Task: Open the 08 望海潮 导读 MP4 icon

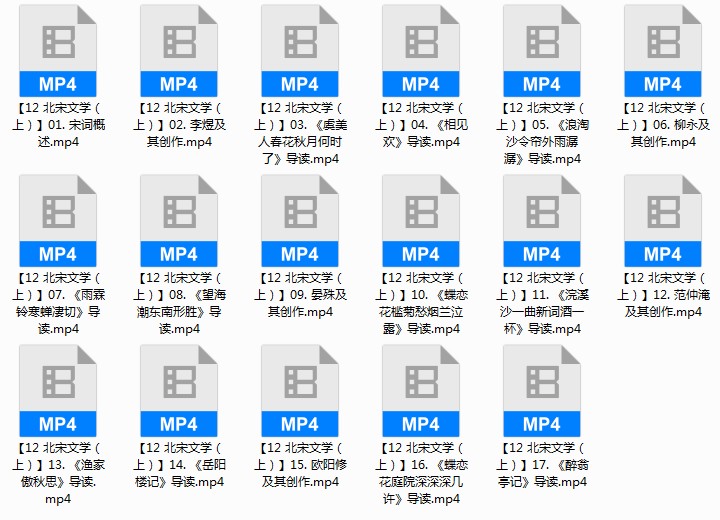Action: pyautogui.click(x=179, y=221)
